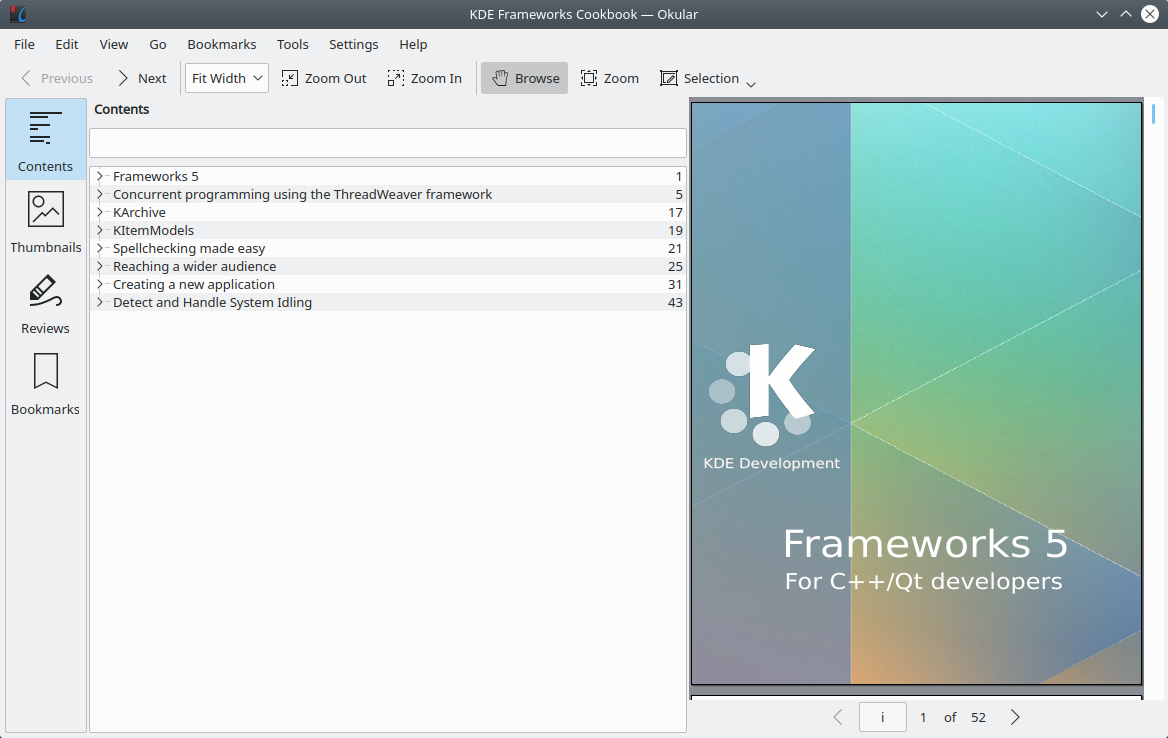Expand the Spellchecking made easy chapter
The image size is (1168, 738).
[x=100, y=248]
